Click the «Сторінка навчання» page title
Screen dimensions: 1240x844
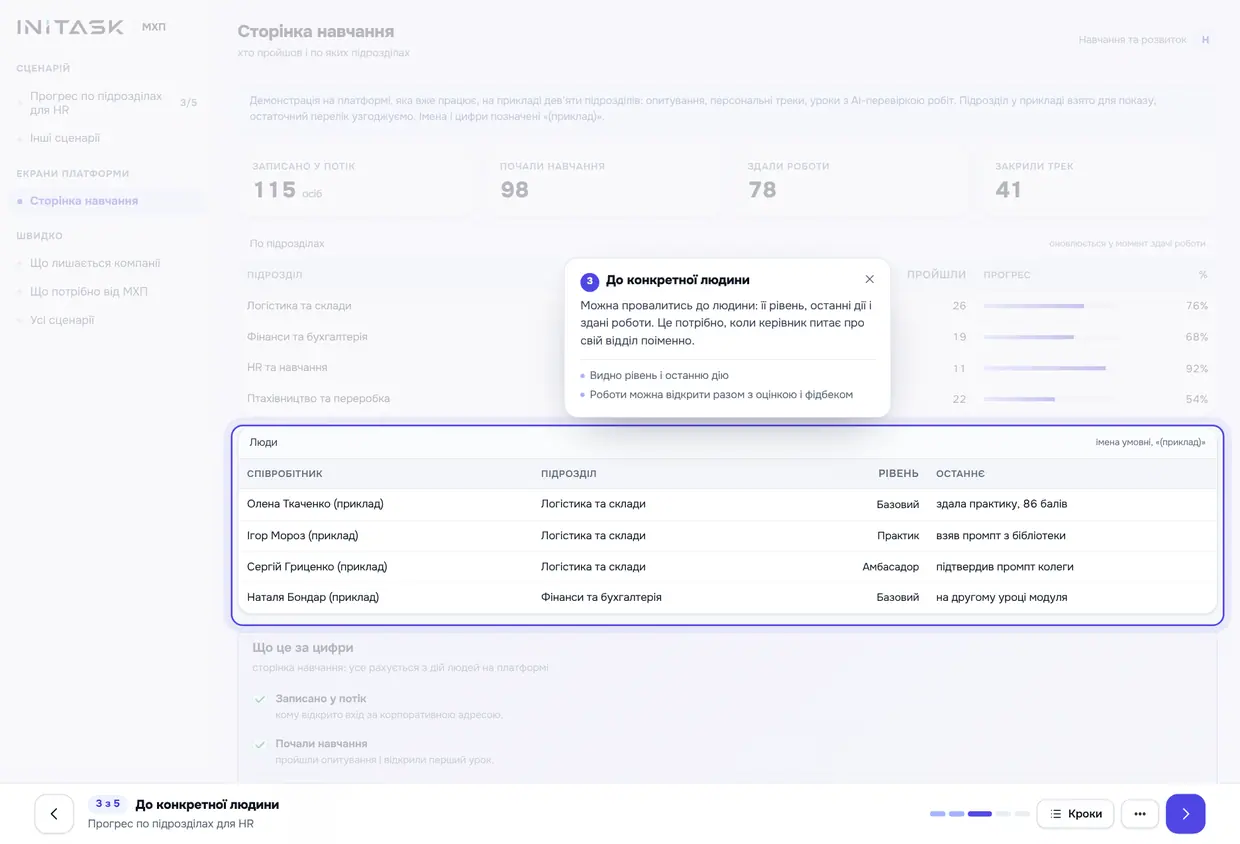click(316, 32)
